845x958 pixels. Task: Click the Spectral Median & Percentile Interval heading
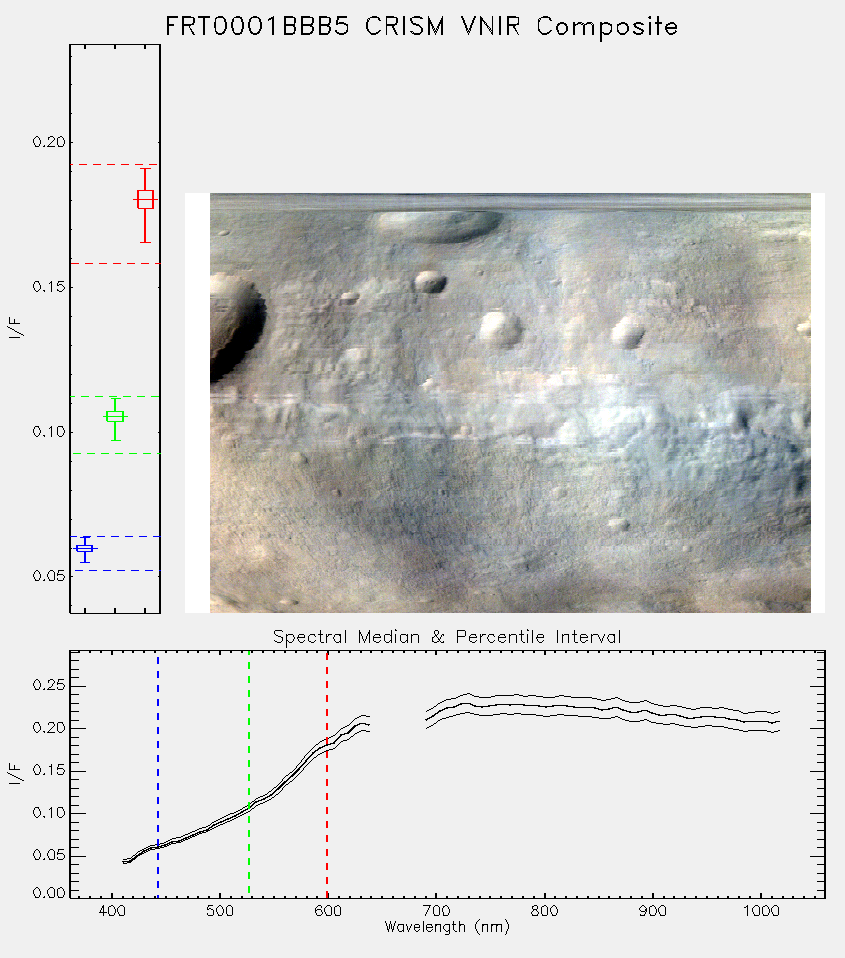(x=447, y=637)
